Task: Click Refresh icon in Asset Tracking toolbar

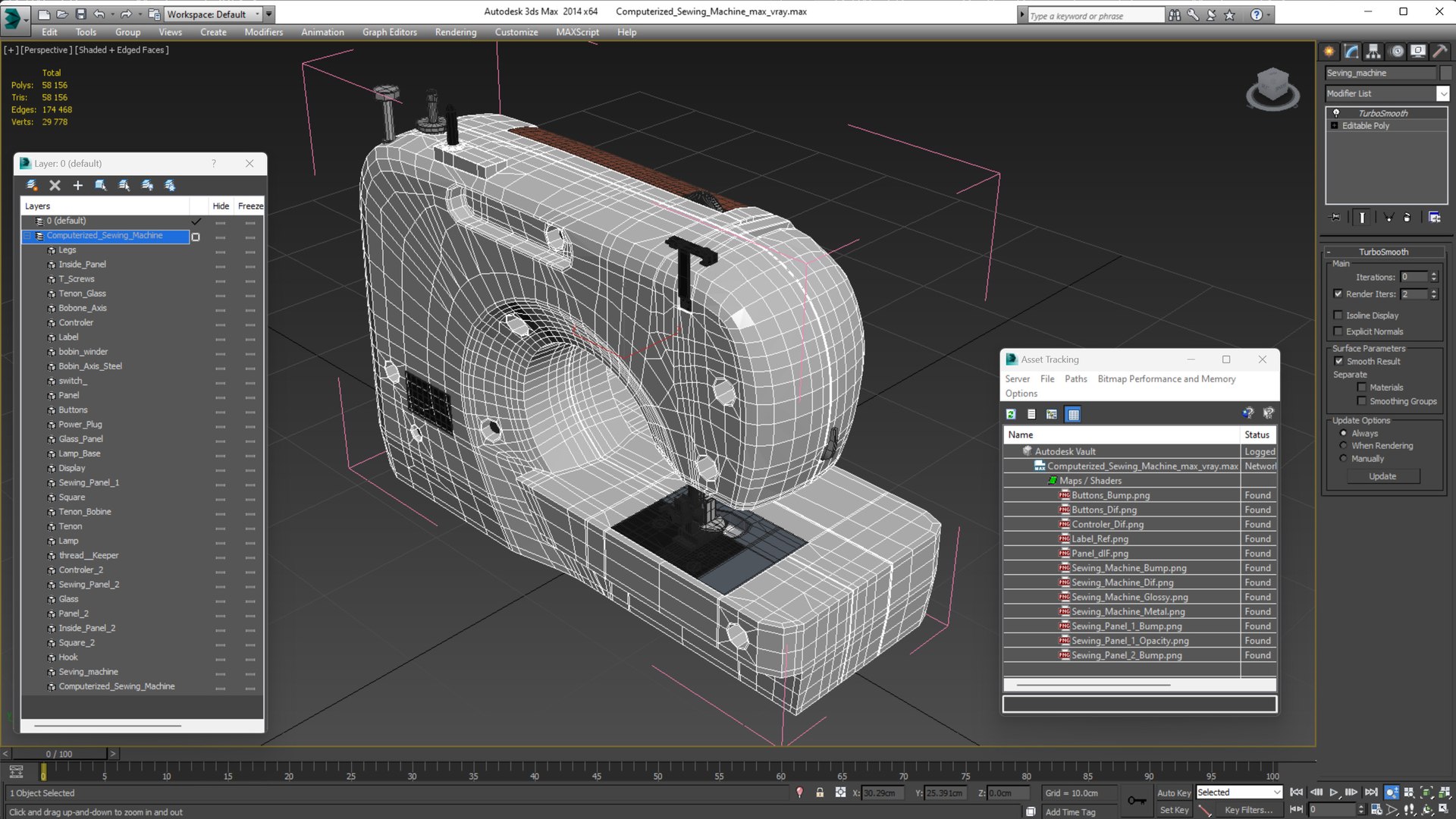Action: (1011, 414)
